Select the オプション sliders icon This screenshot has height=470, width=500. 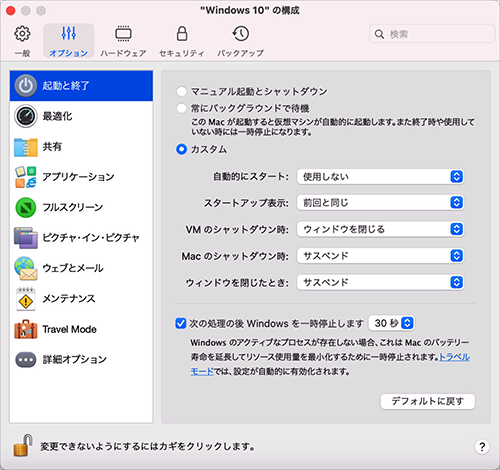point(69,33)
